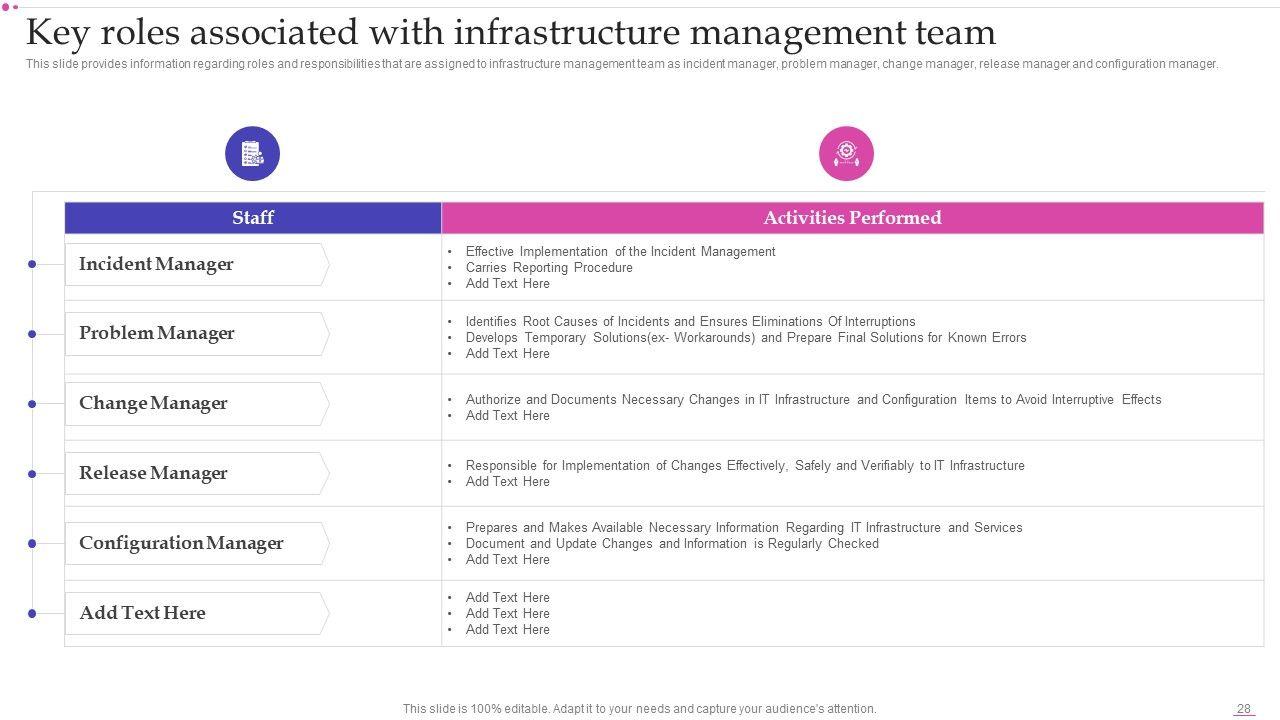The width and height of the screenshot is (1280, 720).
Task: Select the Change Manager label box
Action: [196, 404]
